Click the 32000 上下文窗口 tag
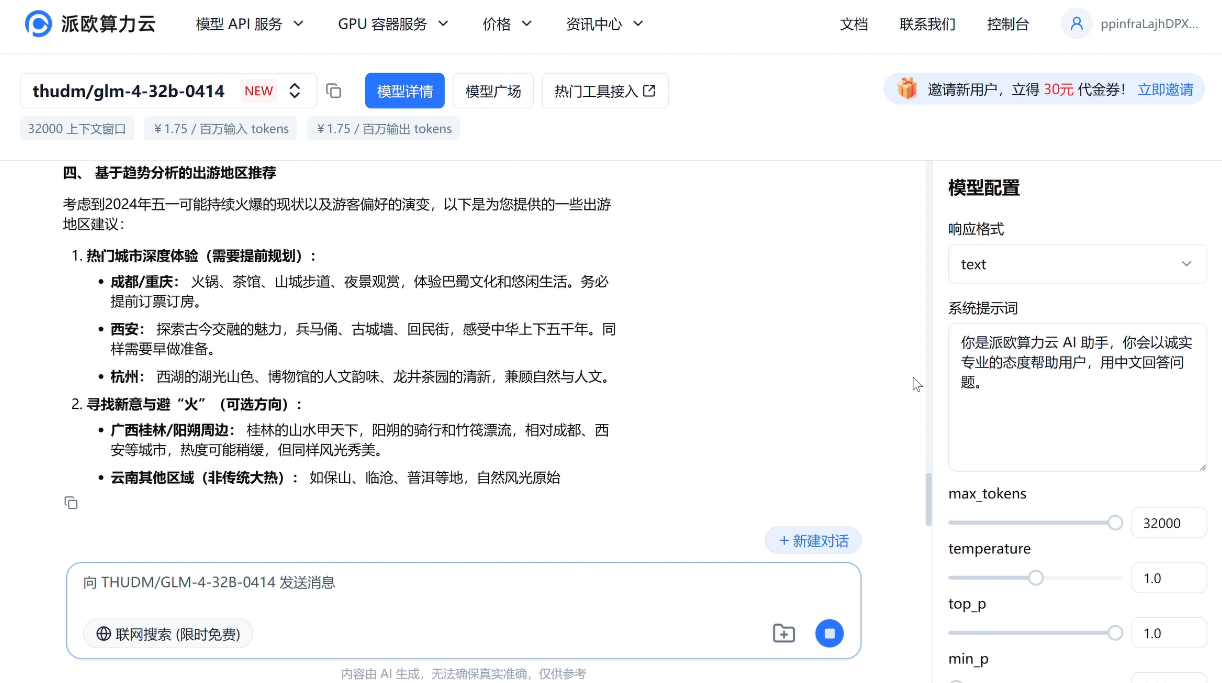 click(78, 128)
